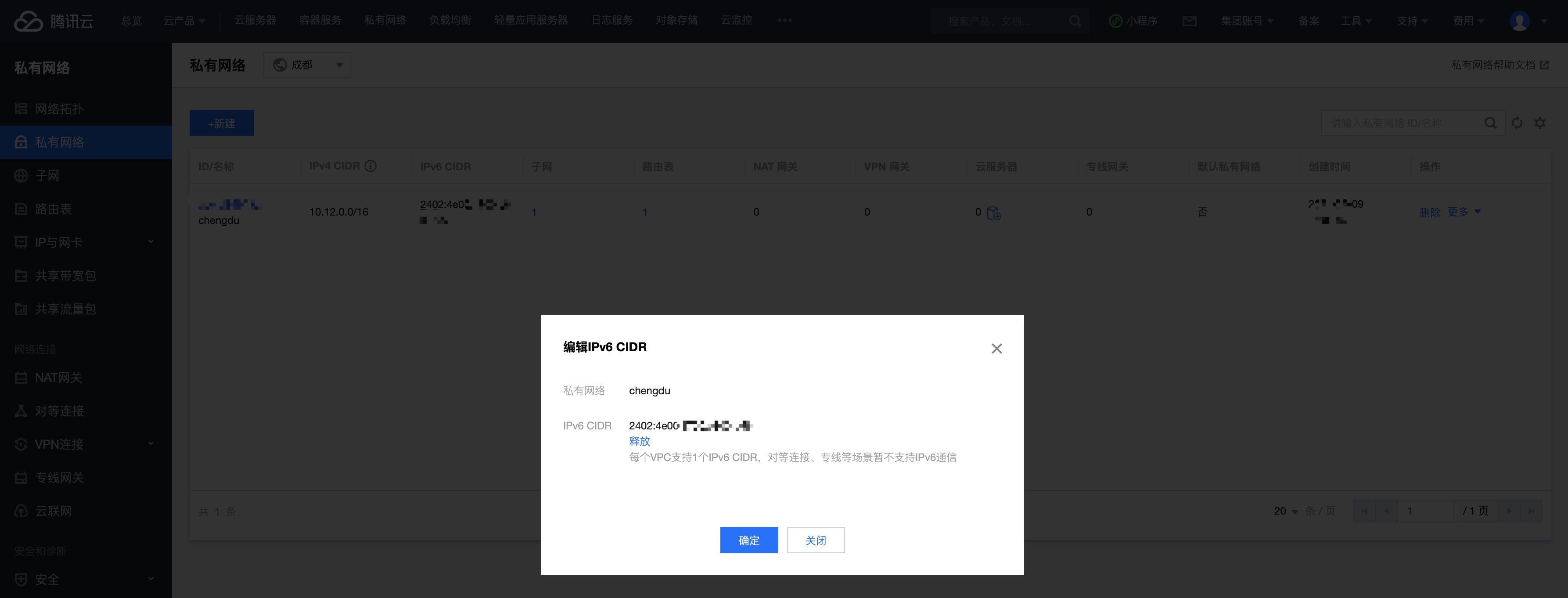Expand the 成都 region dropdown
Image resolution: width=1568 pixels, height=598 pixels.
point(307,65)
